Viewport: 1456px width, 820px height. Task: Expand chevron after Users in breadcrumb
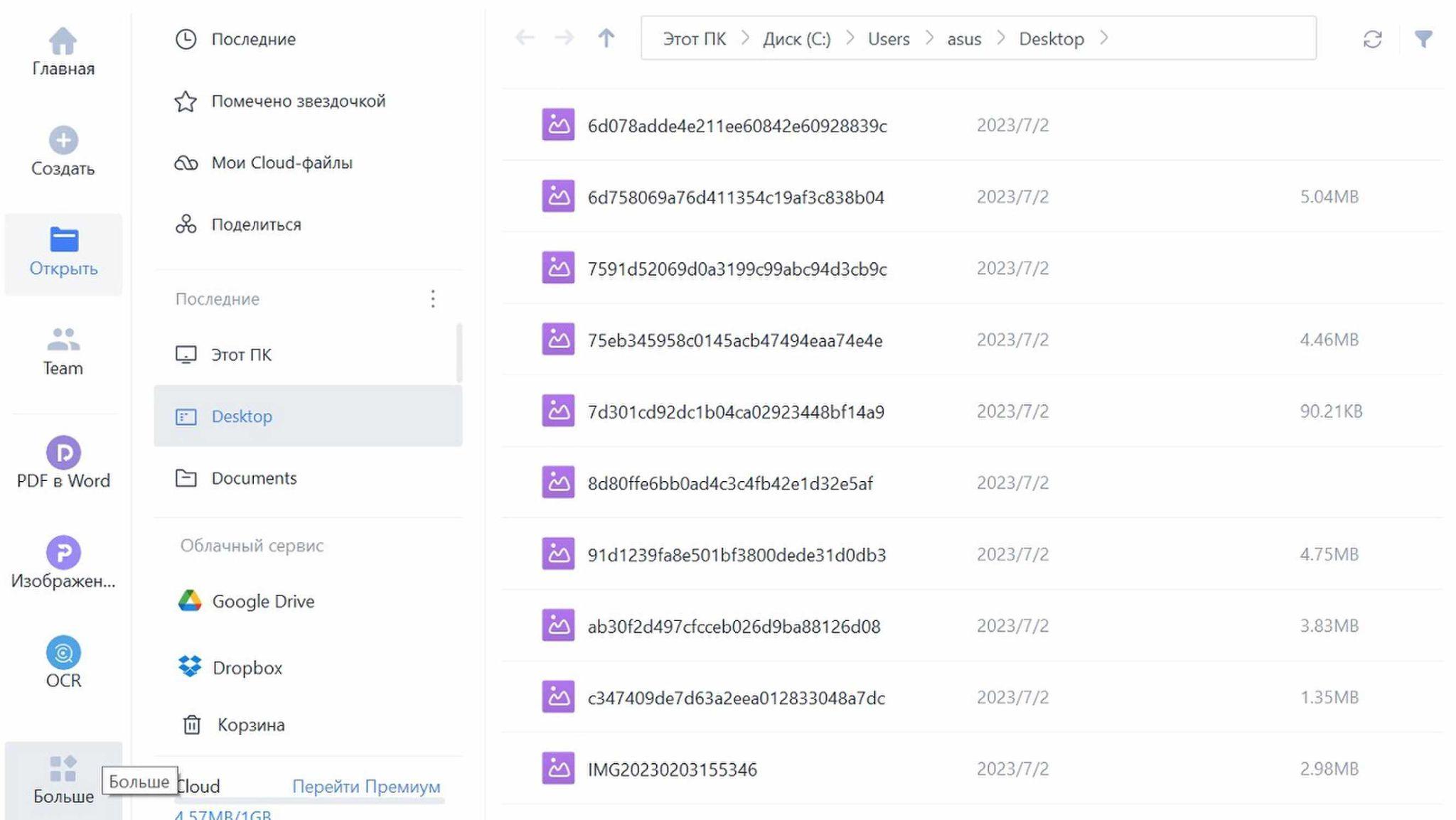(x=928, y=38)
